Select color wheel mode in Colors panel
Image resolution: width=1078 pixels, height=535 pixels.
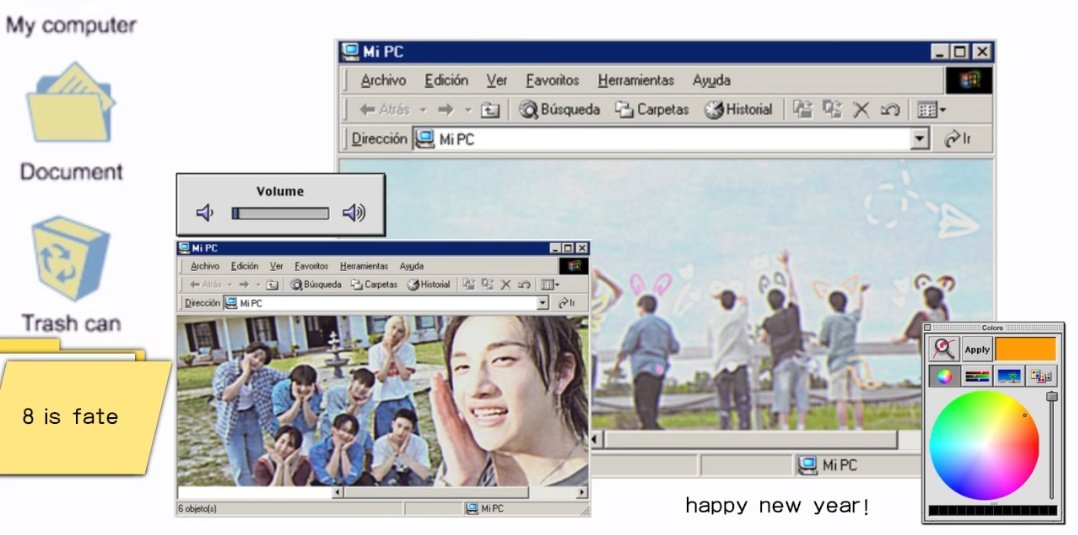(945, 375)
